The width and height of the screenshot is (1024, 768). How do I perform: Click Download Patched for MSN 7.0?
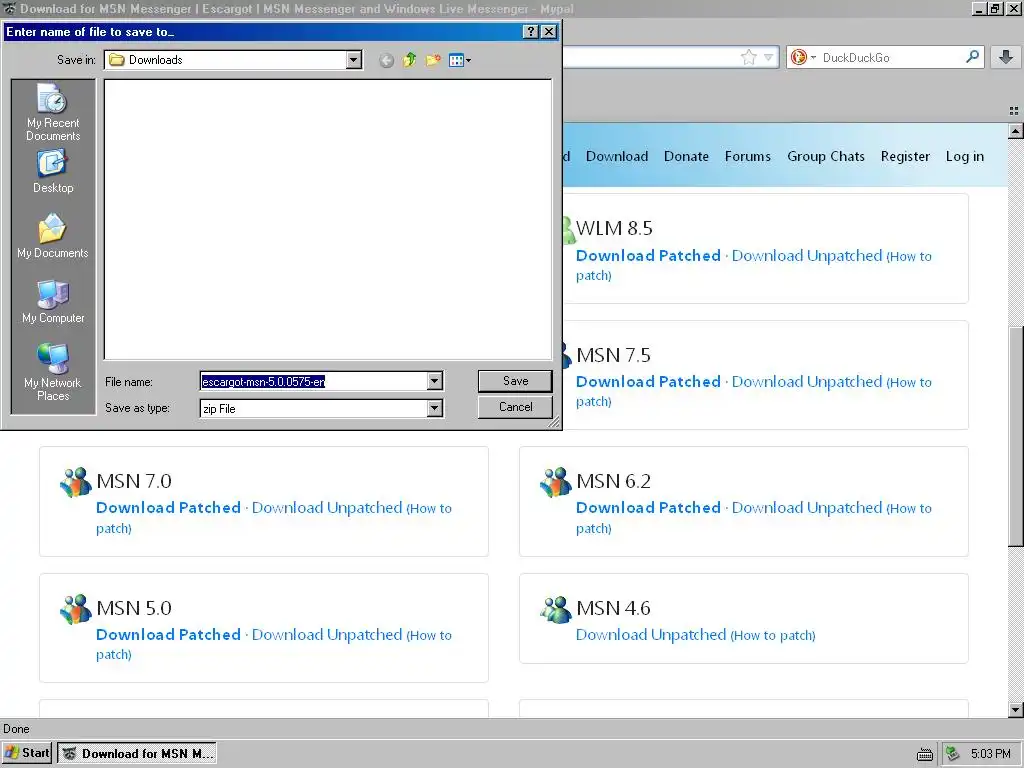click(168, 507)
